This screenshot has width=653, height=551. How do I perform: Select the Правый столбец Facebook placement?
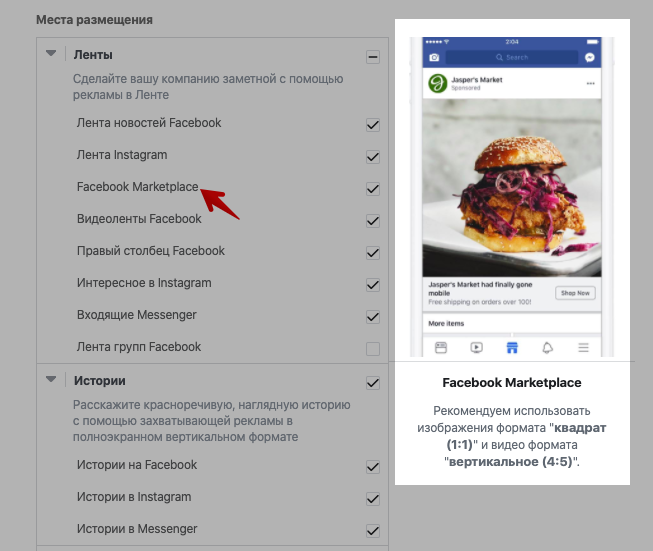pos(212,251)
